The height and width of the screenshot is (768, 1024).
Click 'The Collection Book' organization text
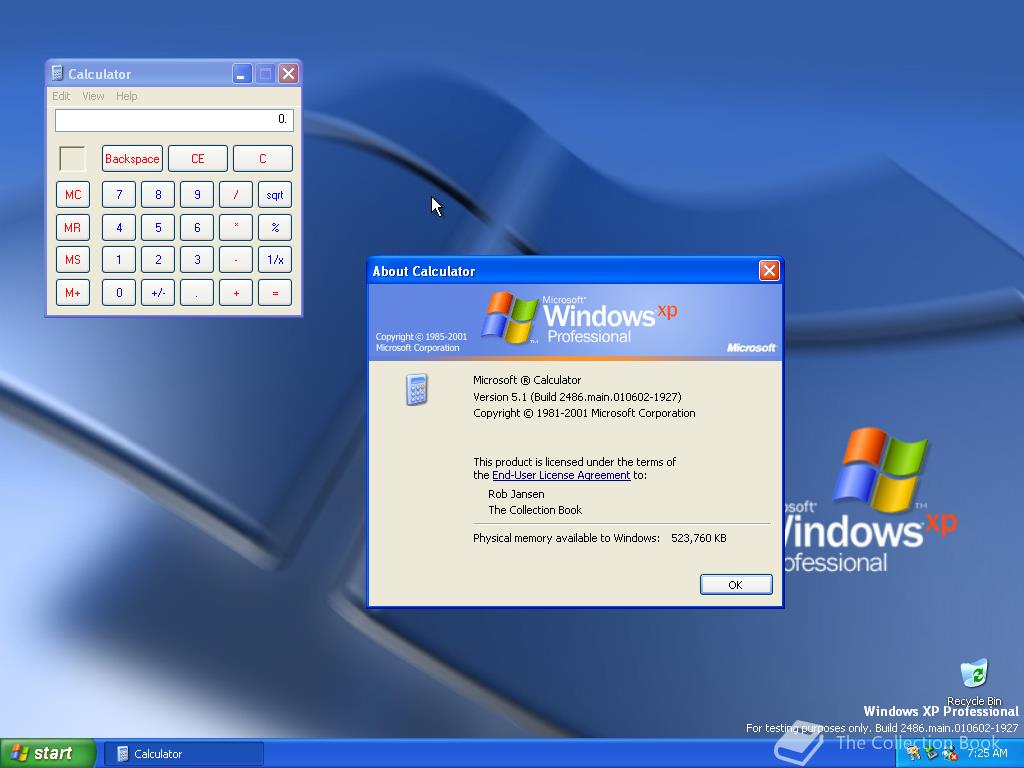tap(535, 510)
